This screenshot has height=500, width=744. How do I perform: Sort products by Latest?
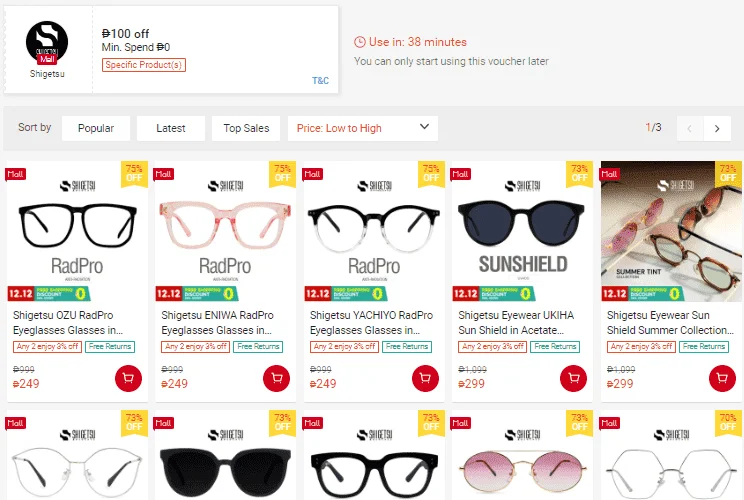tap(171, 128)
